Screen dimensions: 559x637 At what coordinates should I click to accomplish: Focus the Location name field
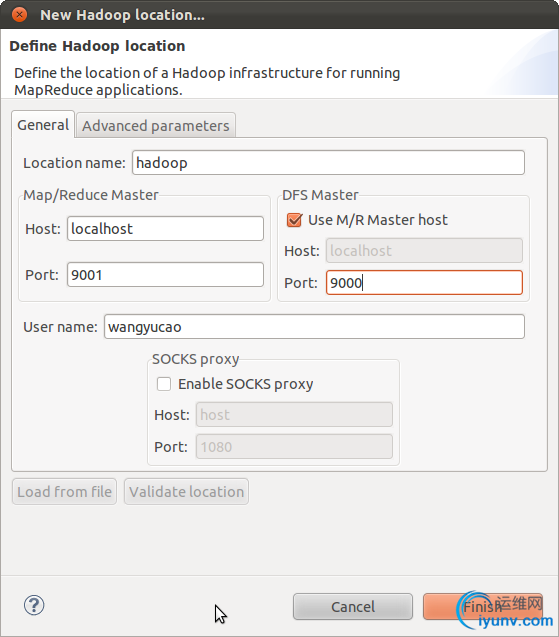click(328, 163)
